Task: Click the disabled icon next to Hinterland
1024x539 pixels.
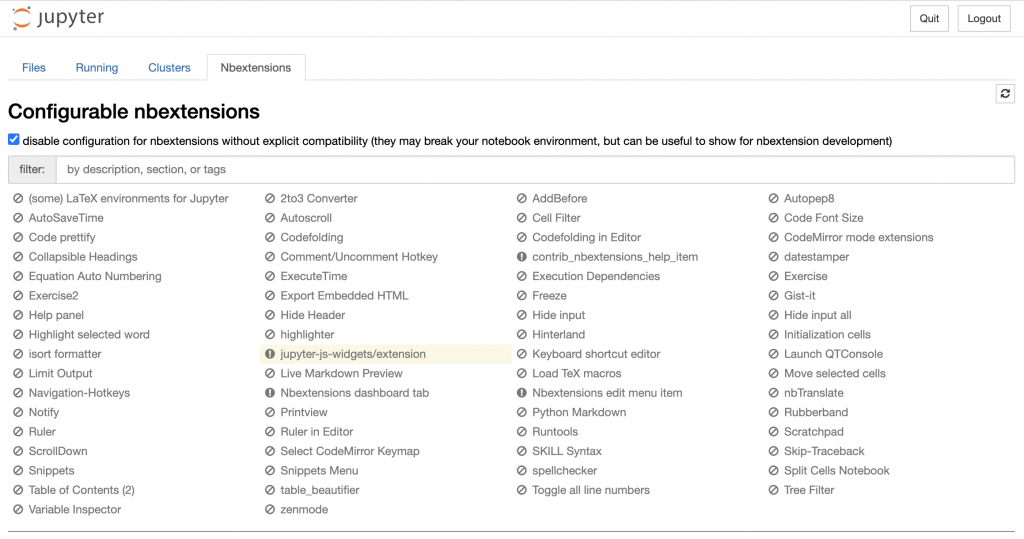Action: [521, 335]
